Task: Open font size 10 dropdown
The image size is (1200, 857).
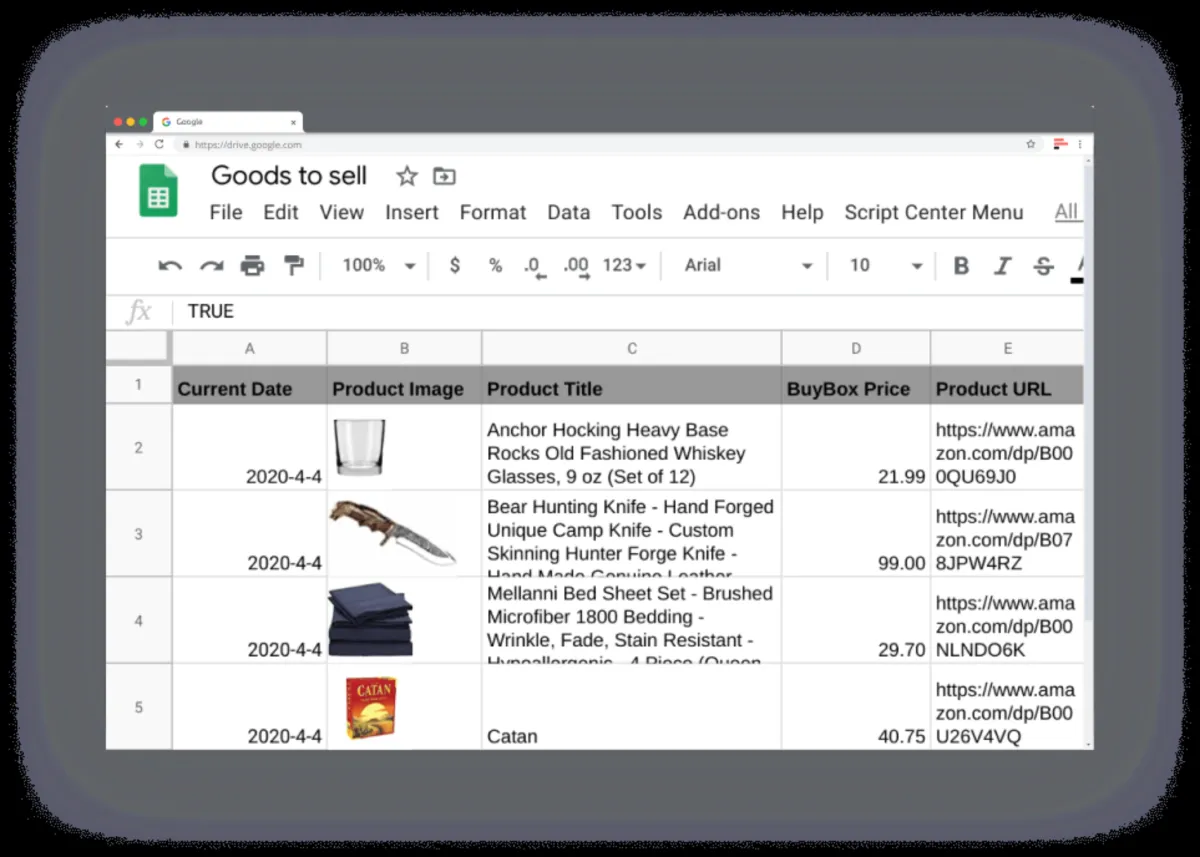Action: coord(886,265)
